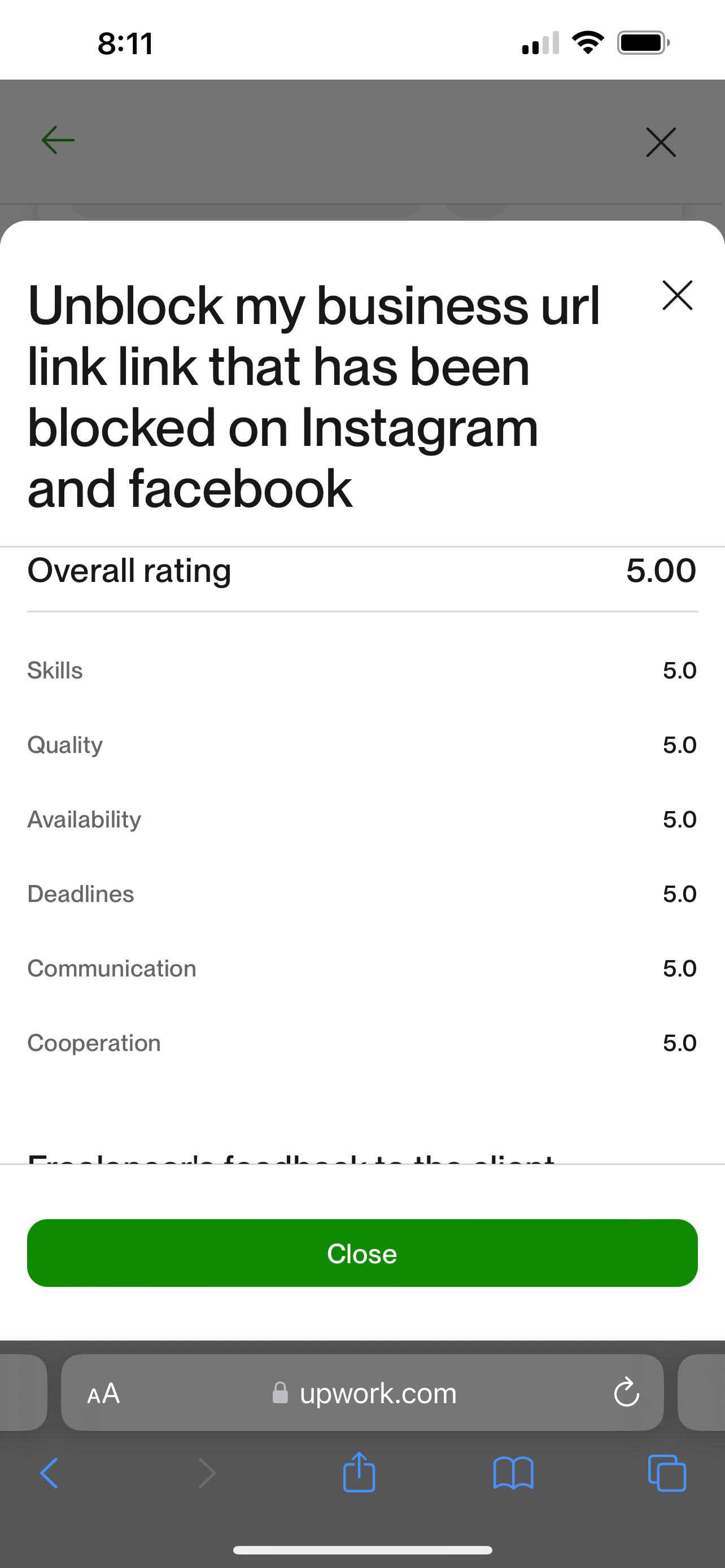Dismiss the feedback modal using its X icon

[678, 295]
